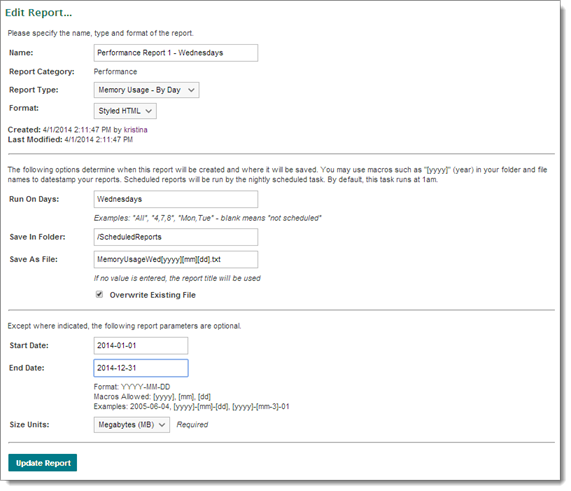Expand the Format Styled HTML dropdown

tap(125, 111)
